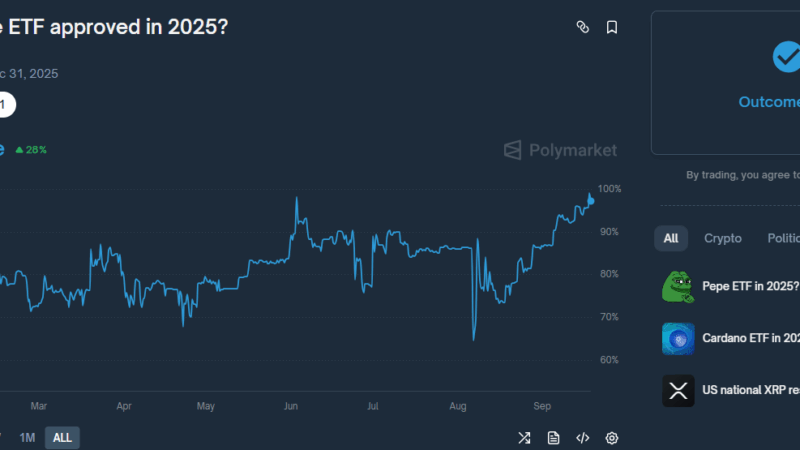Click the Polymarket watermark logo
The width and height of the screenshot is (800, 450).
[560, 150]
